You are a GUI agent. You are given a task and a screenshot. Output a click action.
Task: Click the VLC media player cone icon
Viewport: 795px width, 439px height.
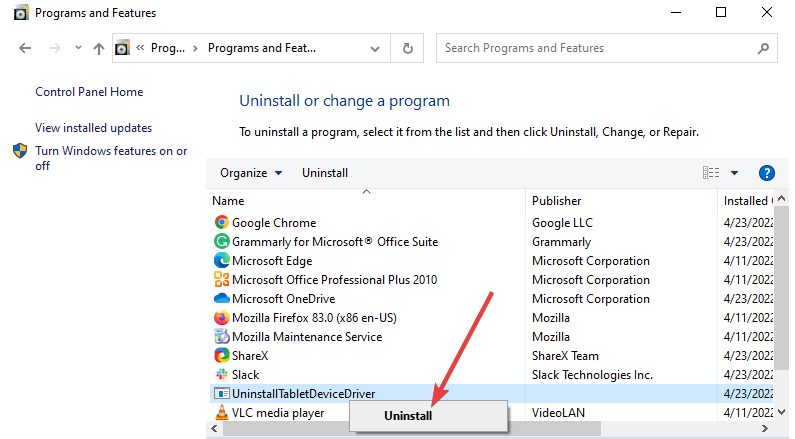coord(221,412)
